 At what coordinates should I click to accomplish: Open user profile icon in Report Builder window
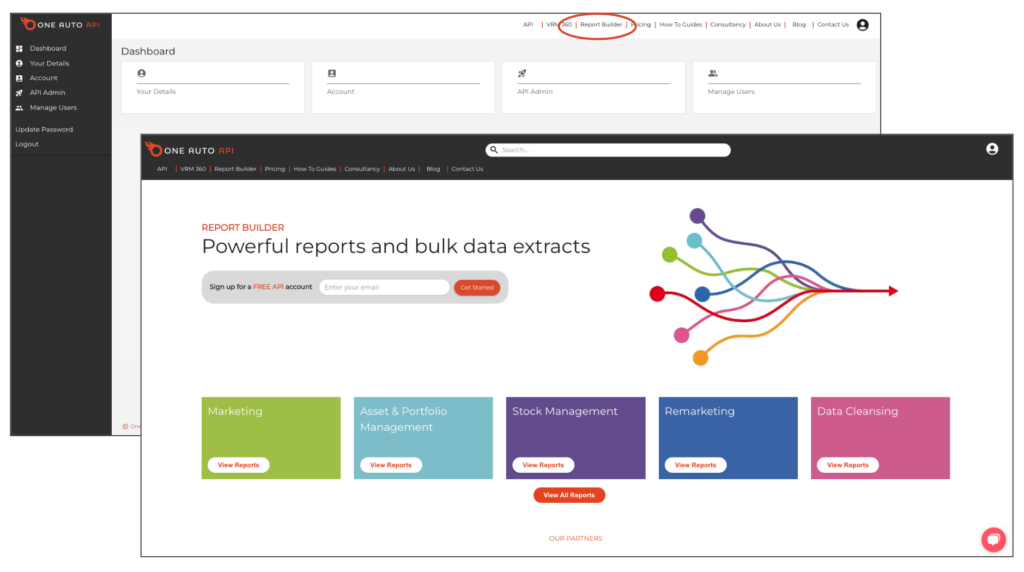tap(991, 149)
